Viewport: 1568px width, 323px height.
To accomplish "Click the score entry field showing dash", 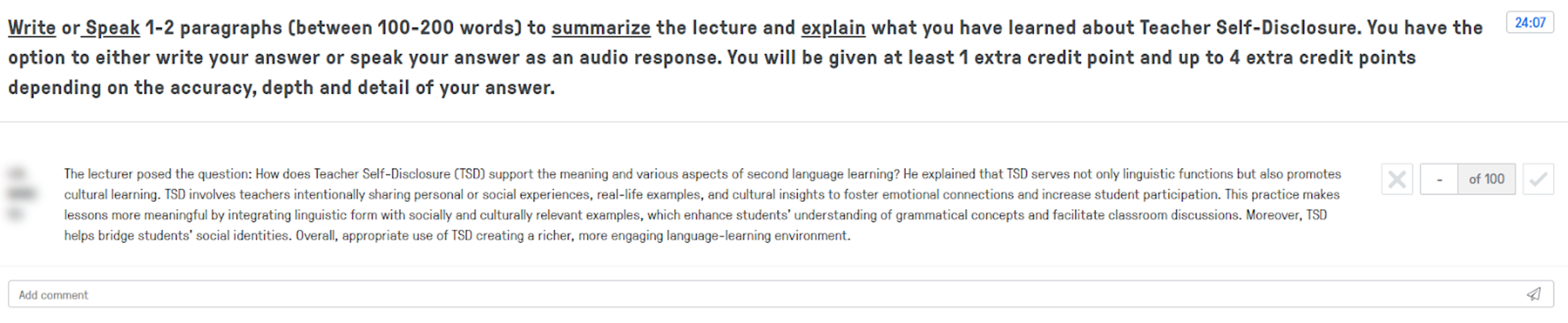I will [x=1439, y=179].
